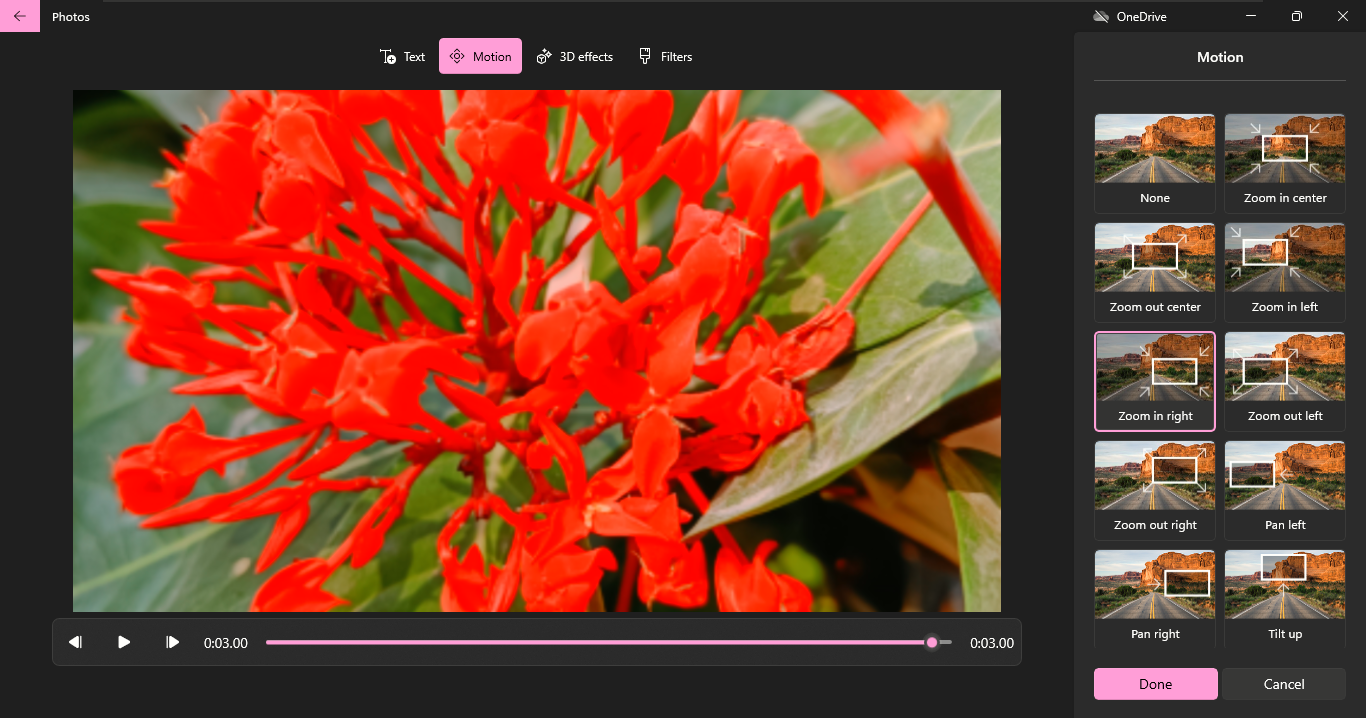Switch to the Zoom in left motion
Viewport: 1366px width, 718px height.
[x=1284, y=272]
